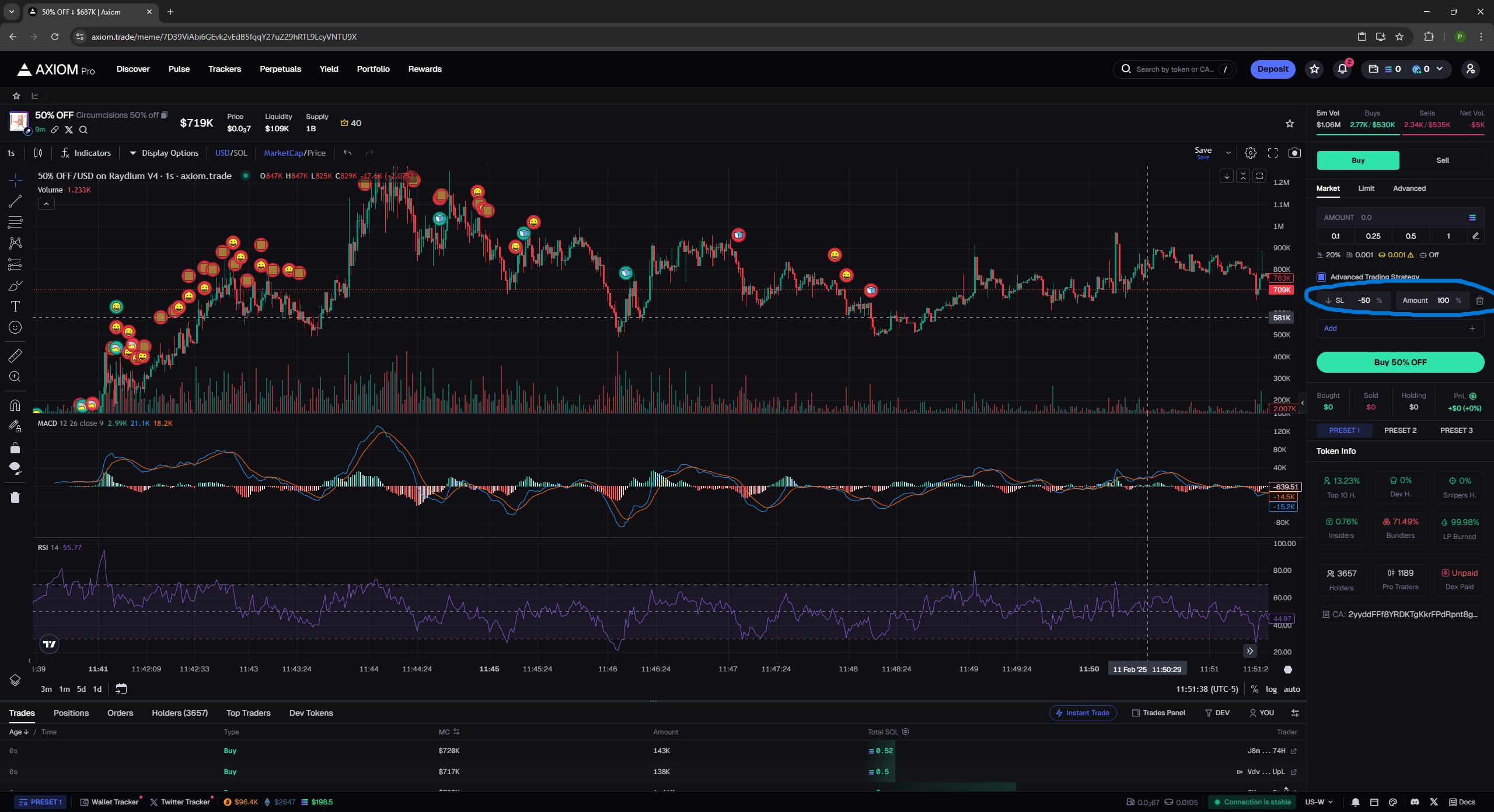
Task: Select the text annotation tool
Action: [15, 306]
